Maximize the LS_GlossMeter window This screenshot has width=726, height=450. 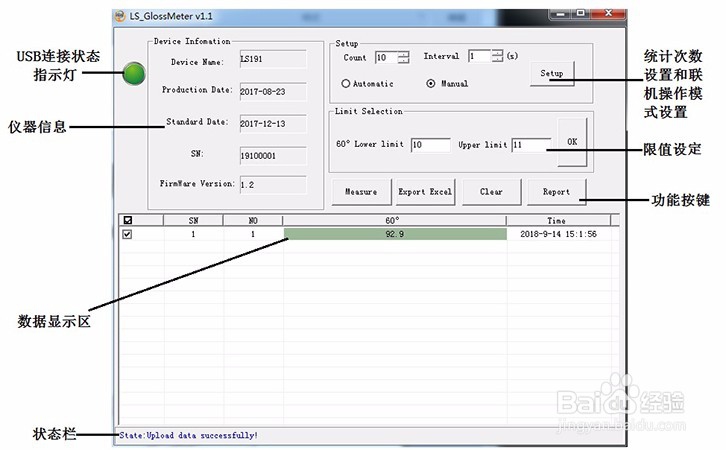(x=581, y=14)
